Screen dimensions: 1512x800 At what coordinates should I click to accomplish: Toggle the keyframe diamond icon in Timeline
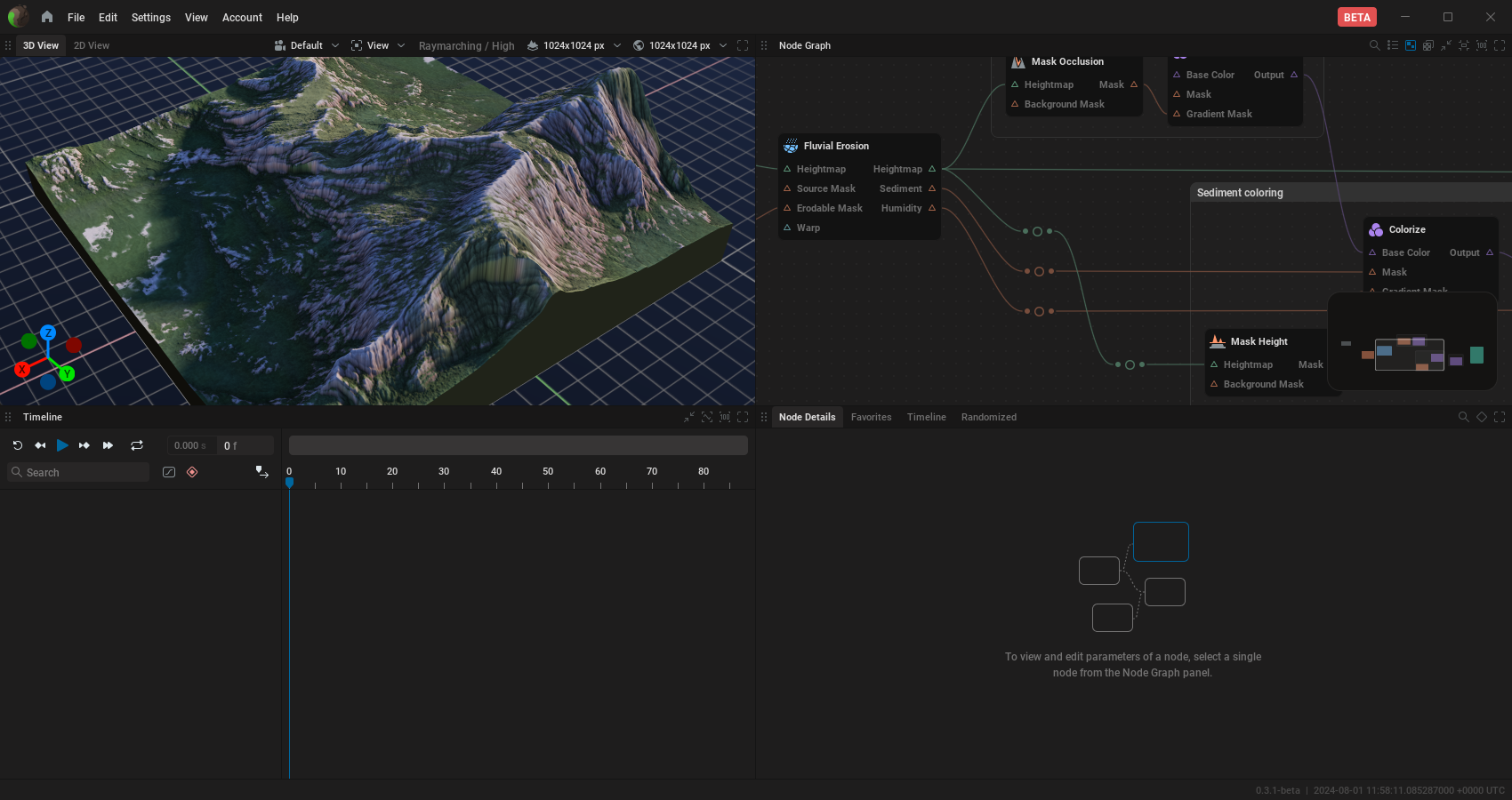click(x=192, y=472)
